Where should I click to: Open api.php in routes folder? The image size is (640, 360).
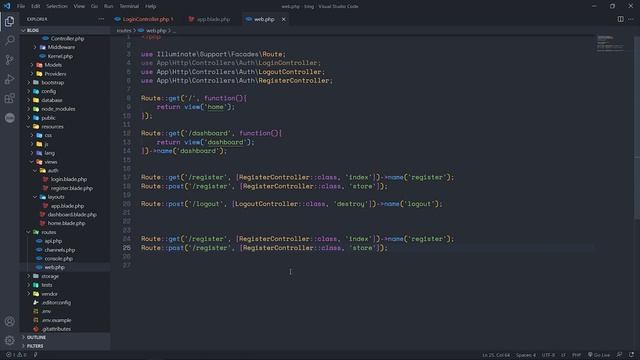(x=65, y=241)
